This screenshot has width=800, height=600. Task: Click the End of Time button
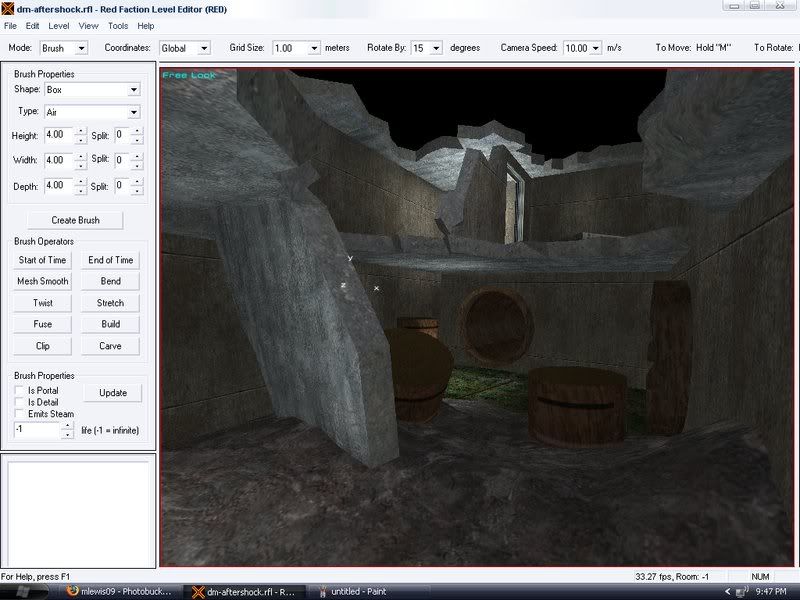click(x=110, y=260)
